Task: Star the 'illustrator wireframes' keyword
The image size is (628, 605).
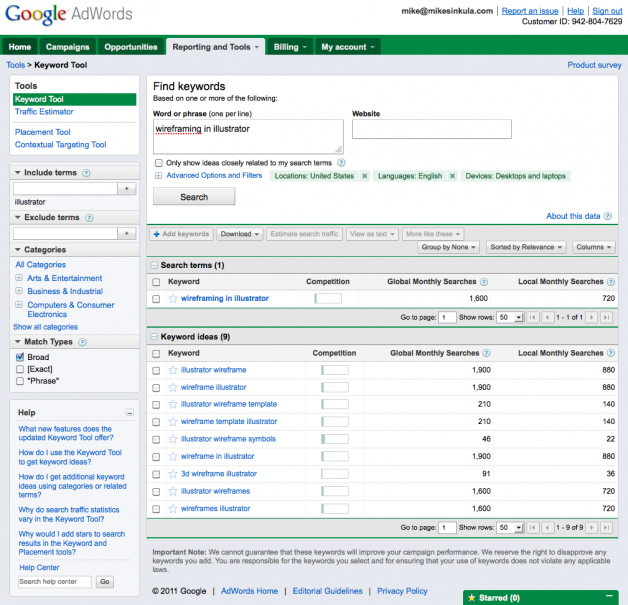Action: pyautogui.click(x=173, y=491)
